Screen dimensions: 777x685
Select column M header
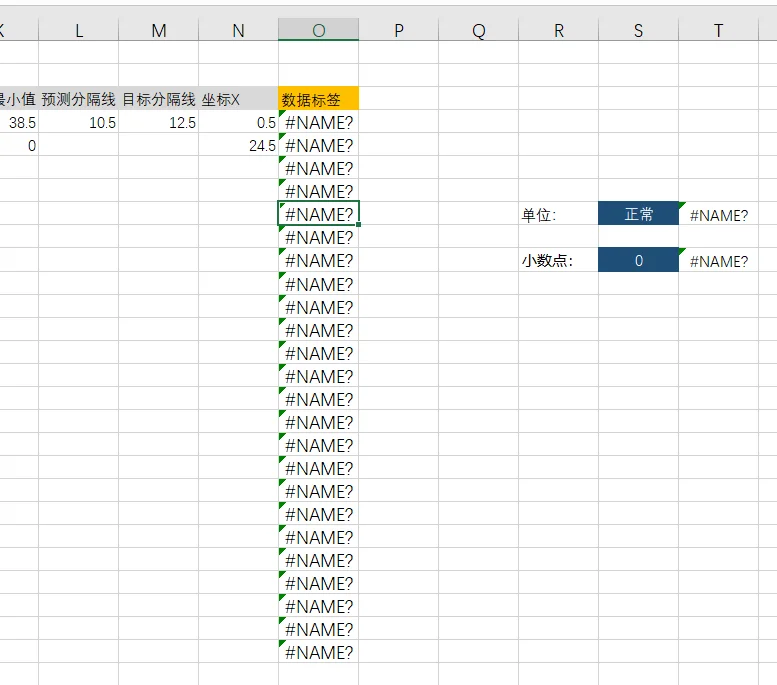pyautogui.click(x=159, y=30)
